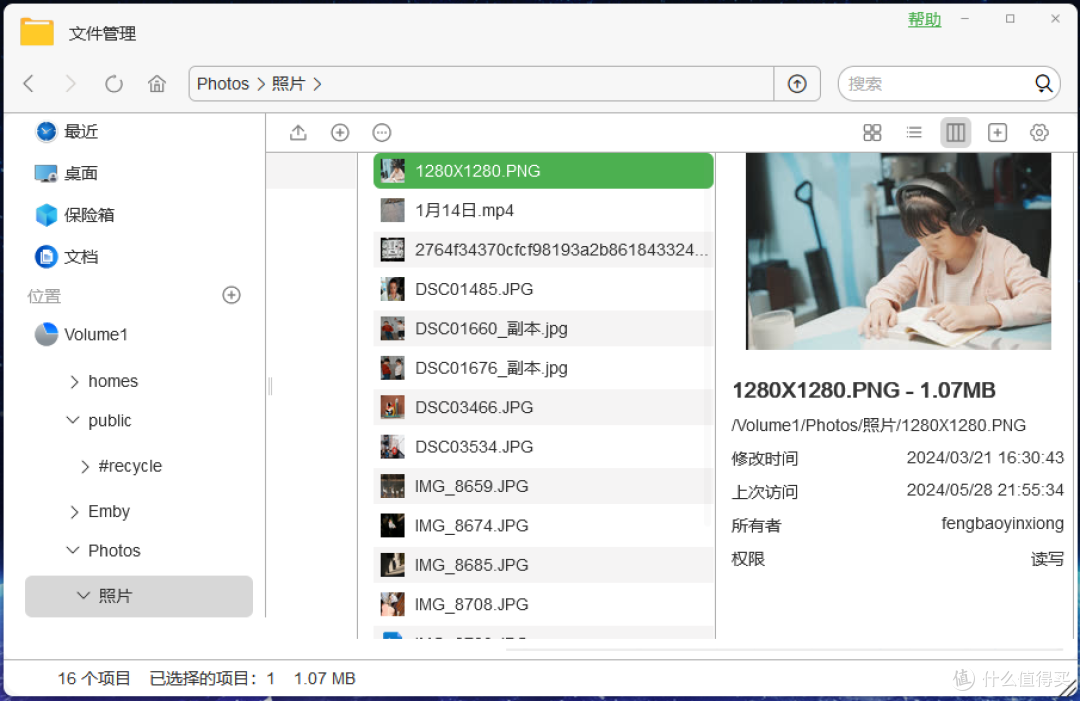Select IMG_8708.JPG
Viewport: 1080px width, 701px height.
coord(543,604)
